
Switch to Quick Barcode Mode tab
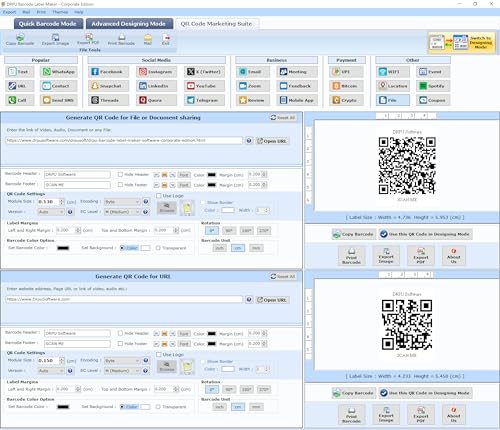point(47,24)
